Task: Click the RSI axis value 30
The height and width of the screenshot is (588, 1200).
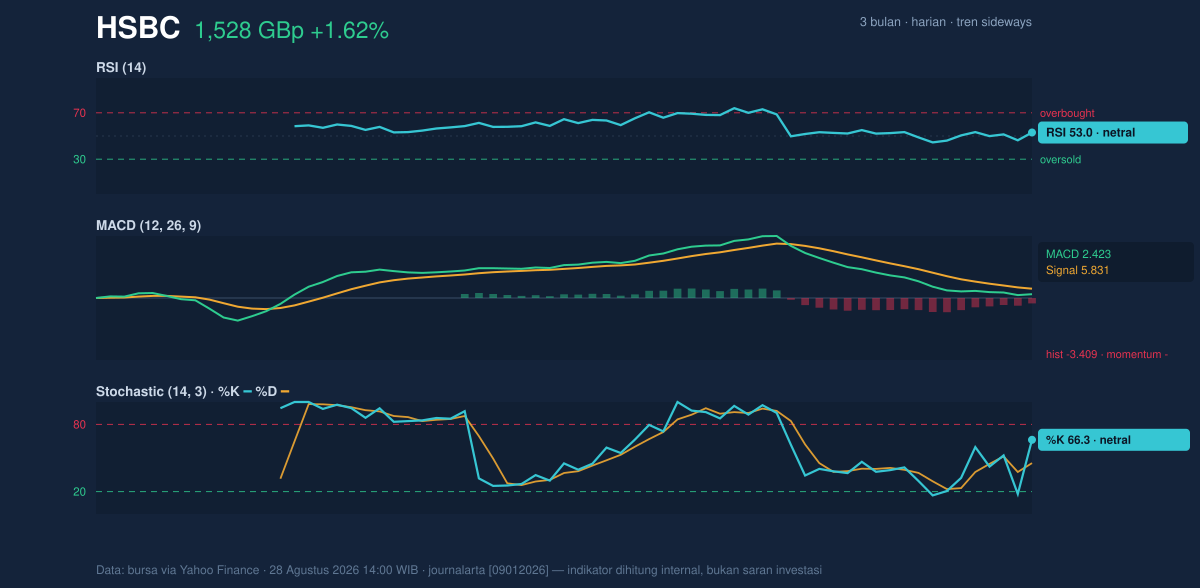Action: pos(79,159)
